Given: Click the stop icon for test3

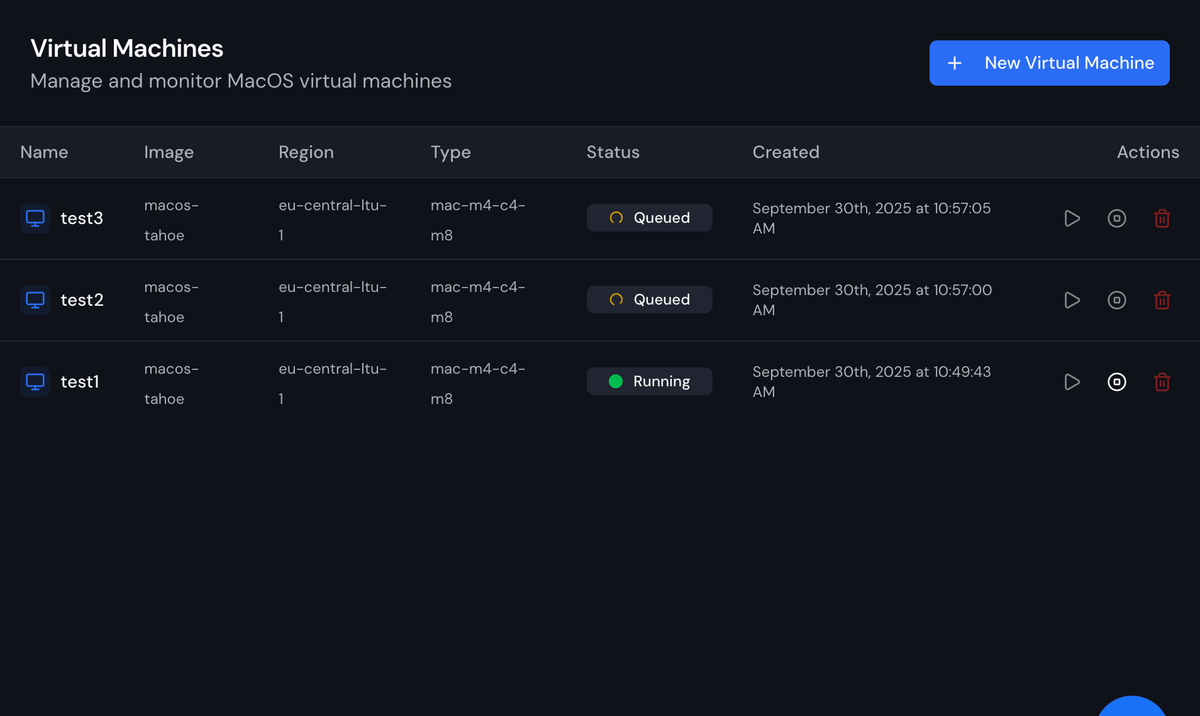Looking at the screenshot, I should [x=1117, y=218].
